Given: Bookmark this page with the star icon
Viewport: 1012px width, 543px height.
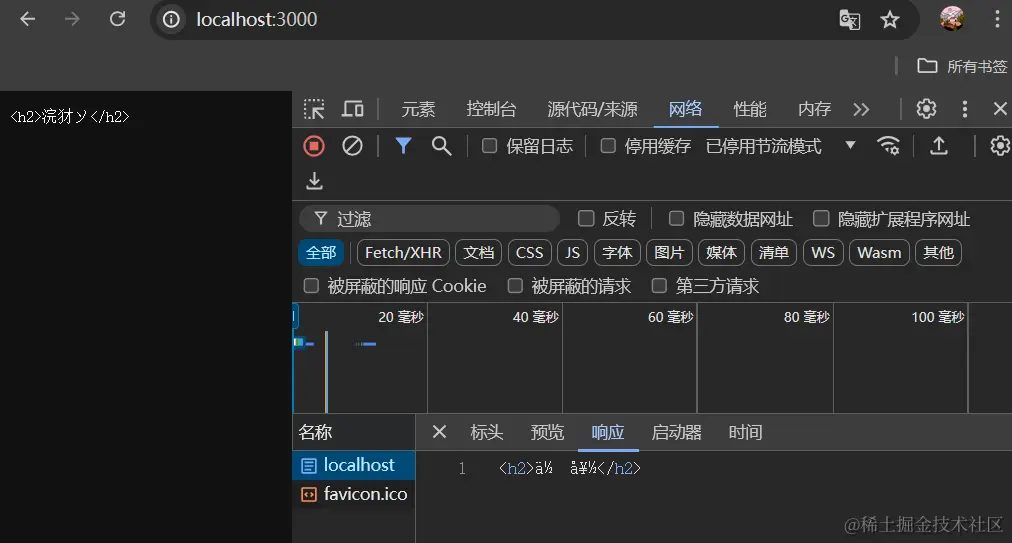Looking at the screenshot, I should click(890, 20).
